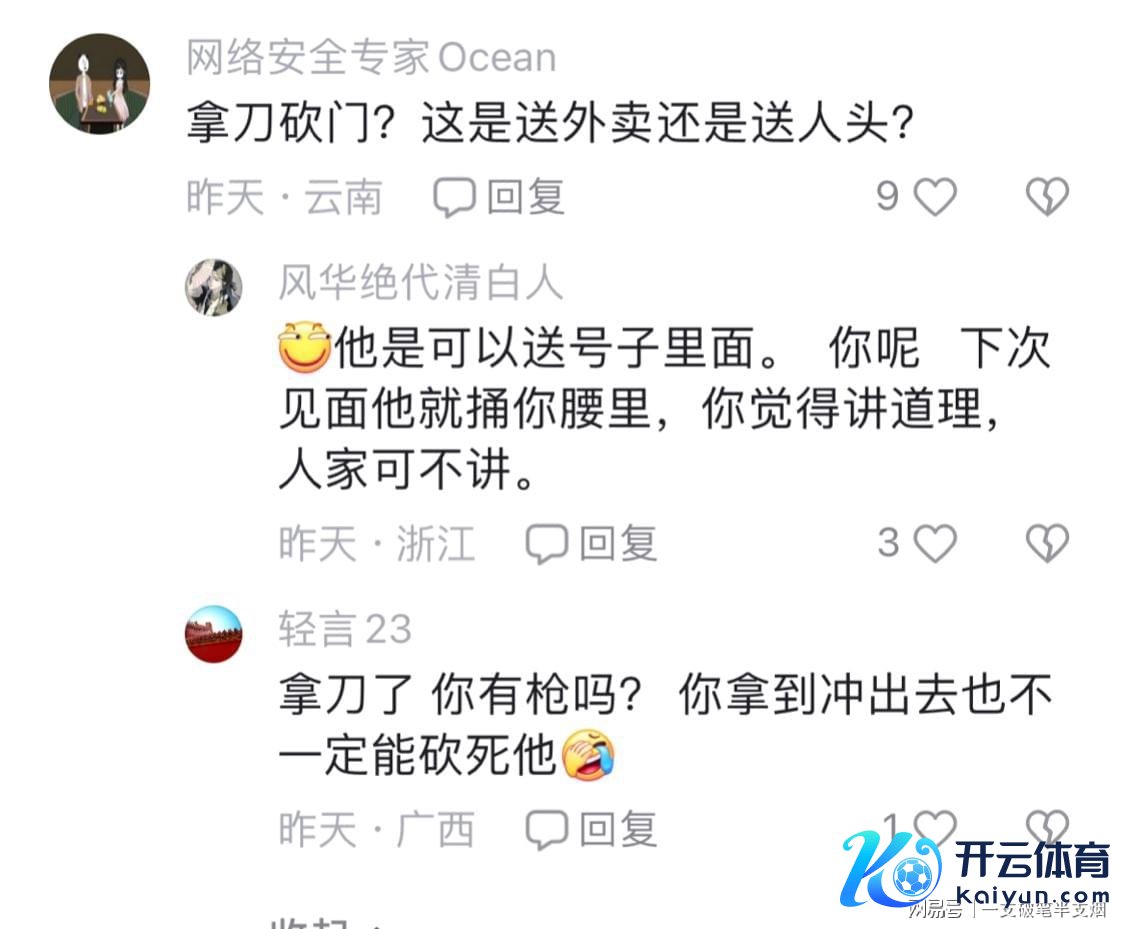
Task: Click the speech bubble icon beside 云南
Action: point(454,197)
